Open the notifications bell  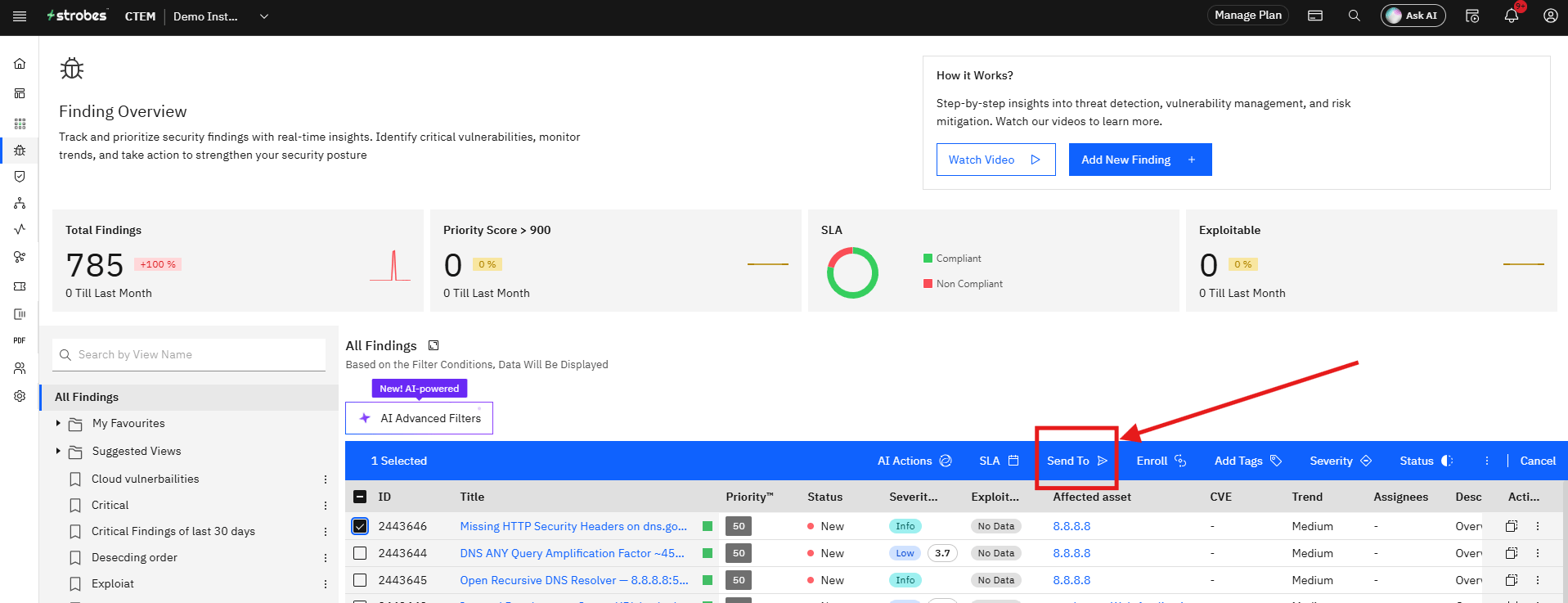(1512, 16)
